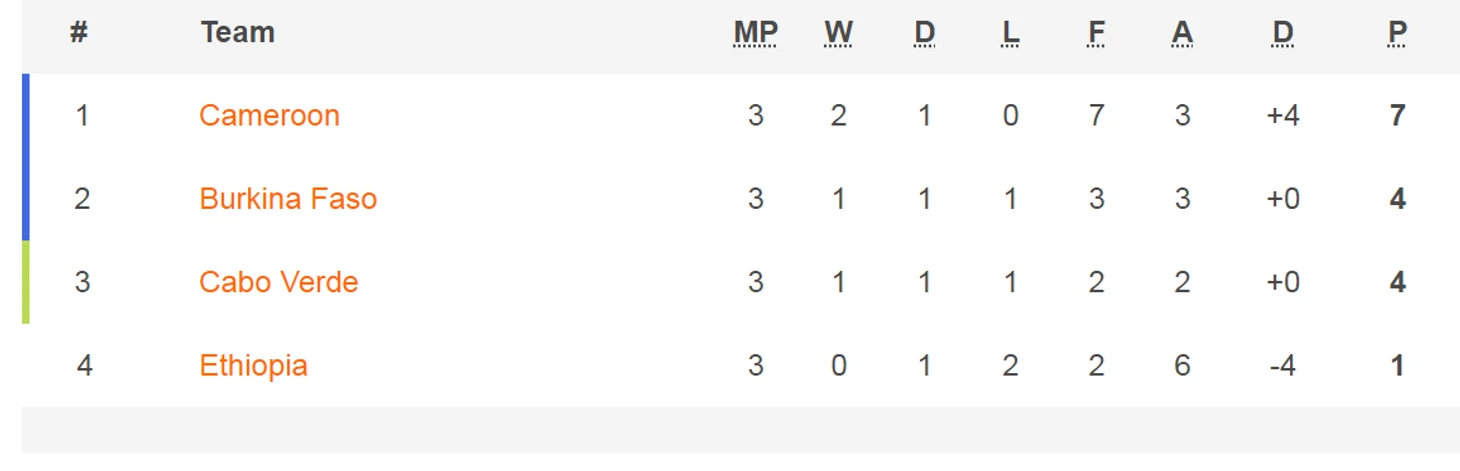
Task: Click Ethiopia's rank number 4
Action: [x=84, y=366]
